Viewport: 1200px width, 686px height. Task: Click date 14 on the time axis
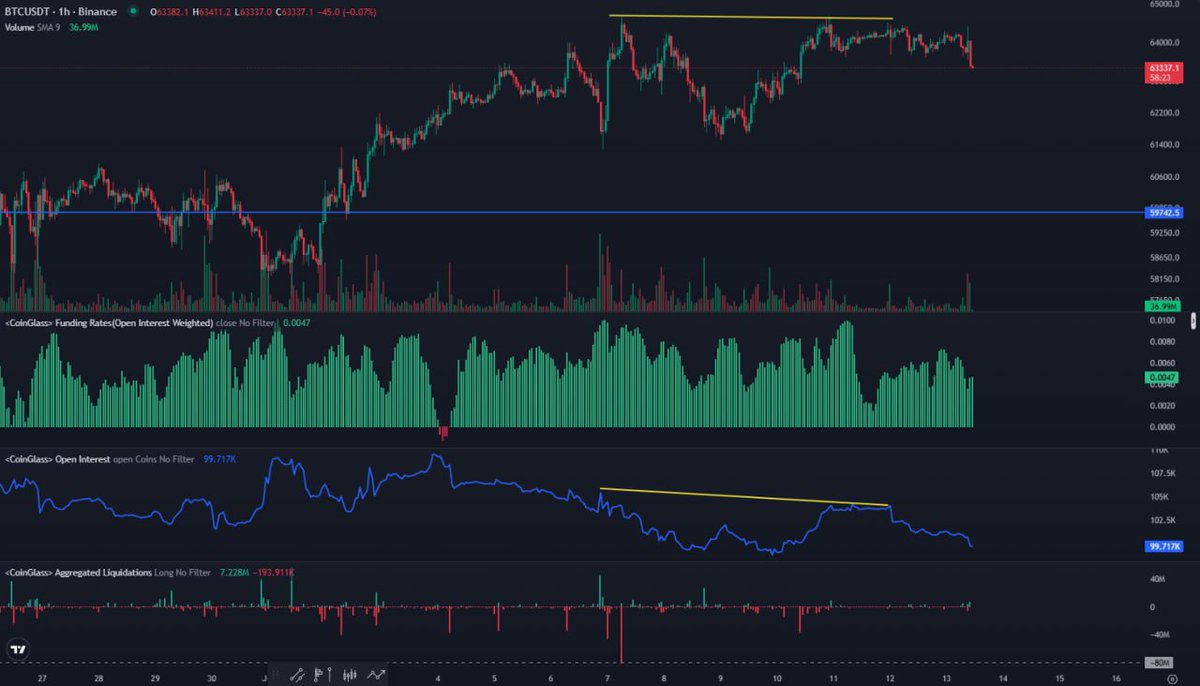coord(1003,677)
